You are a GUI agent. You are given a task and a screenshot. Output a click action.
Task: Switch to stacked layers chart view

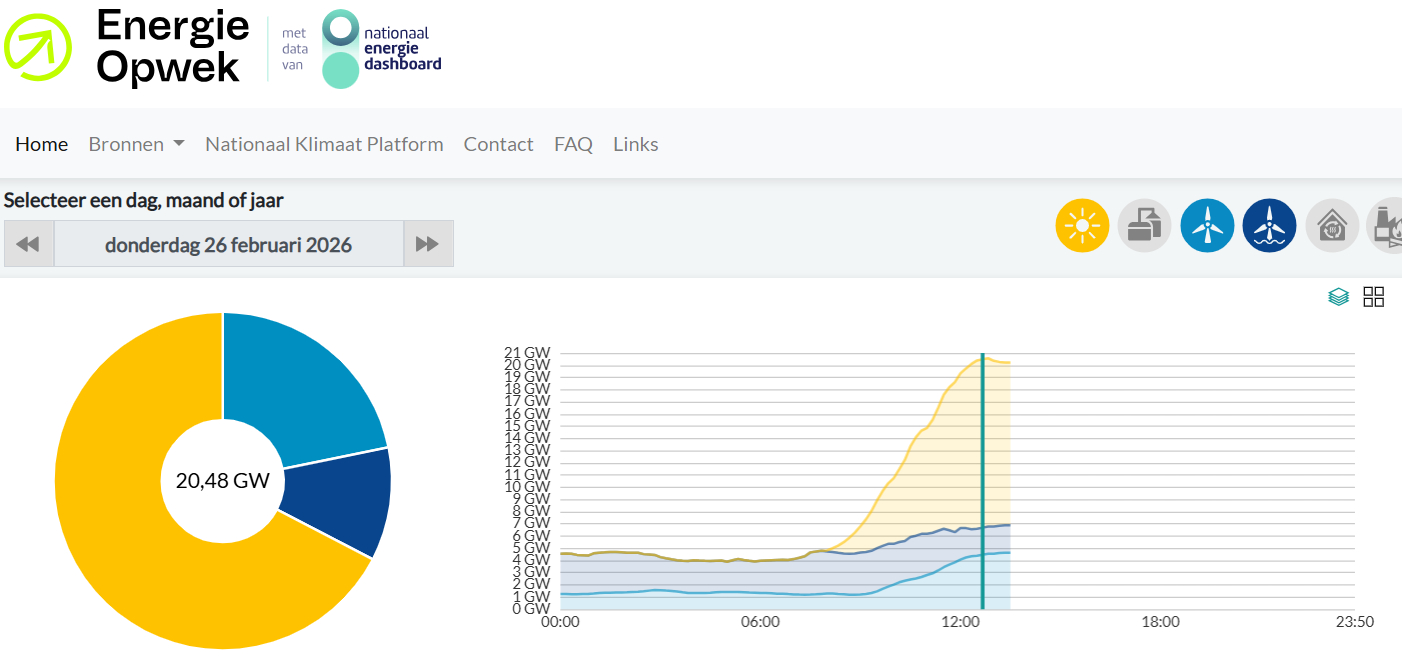[x=1339, y=297]
